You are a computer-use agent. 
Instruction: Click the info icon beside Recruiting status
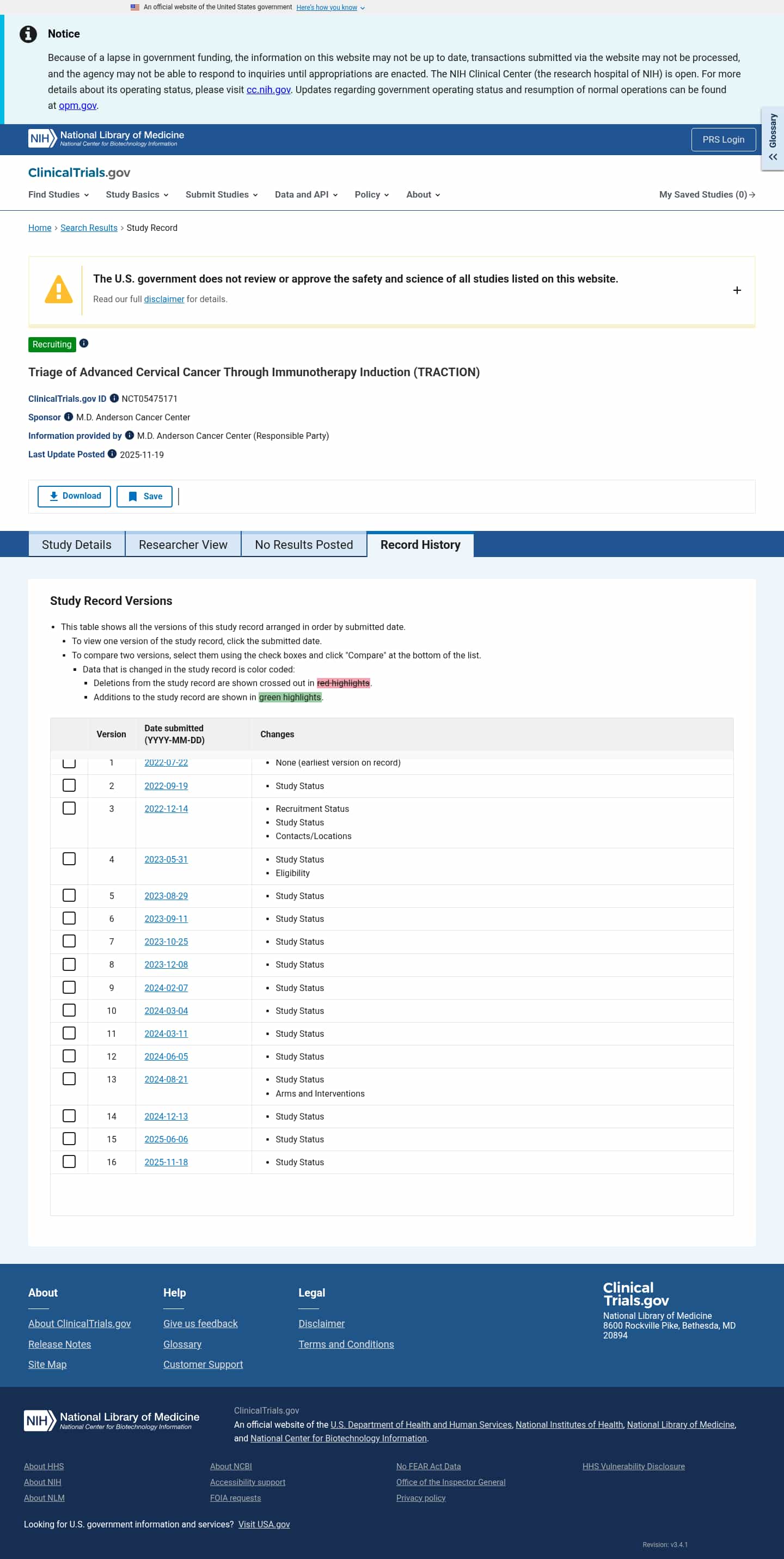point(84,343)
